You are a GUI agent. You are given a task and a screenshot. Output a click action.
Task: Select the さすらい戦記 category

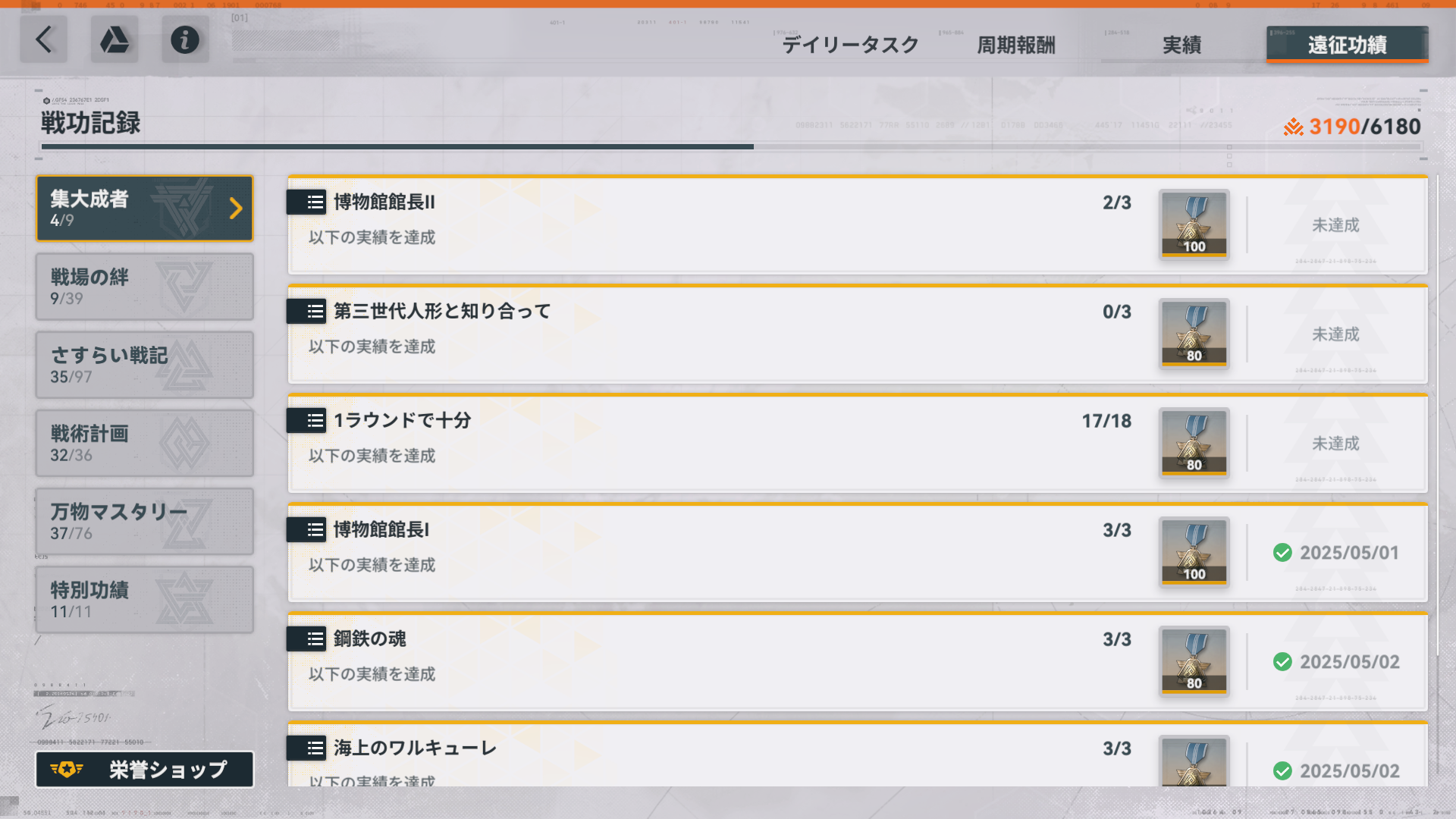pyautogui.click(x=145, y=365)
